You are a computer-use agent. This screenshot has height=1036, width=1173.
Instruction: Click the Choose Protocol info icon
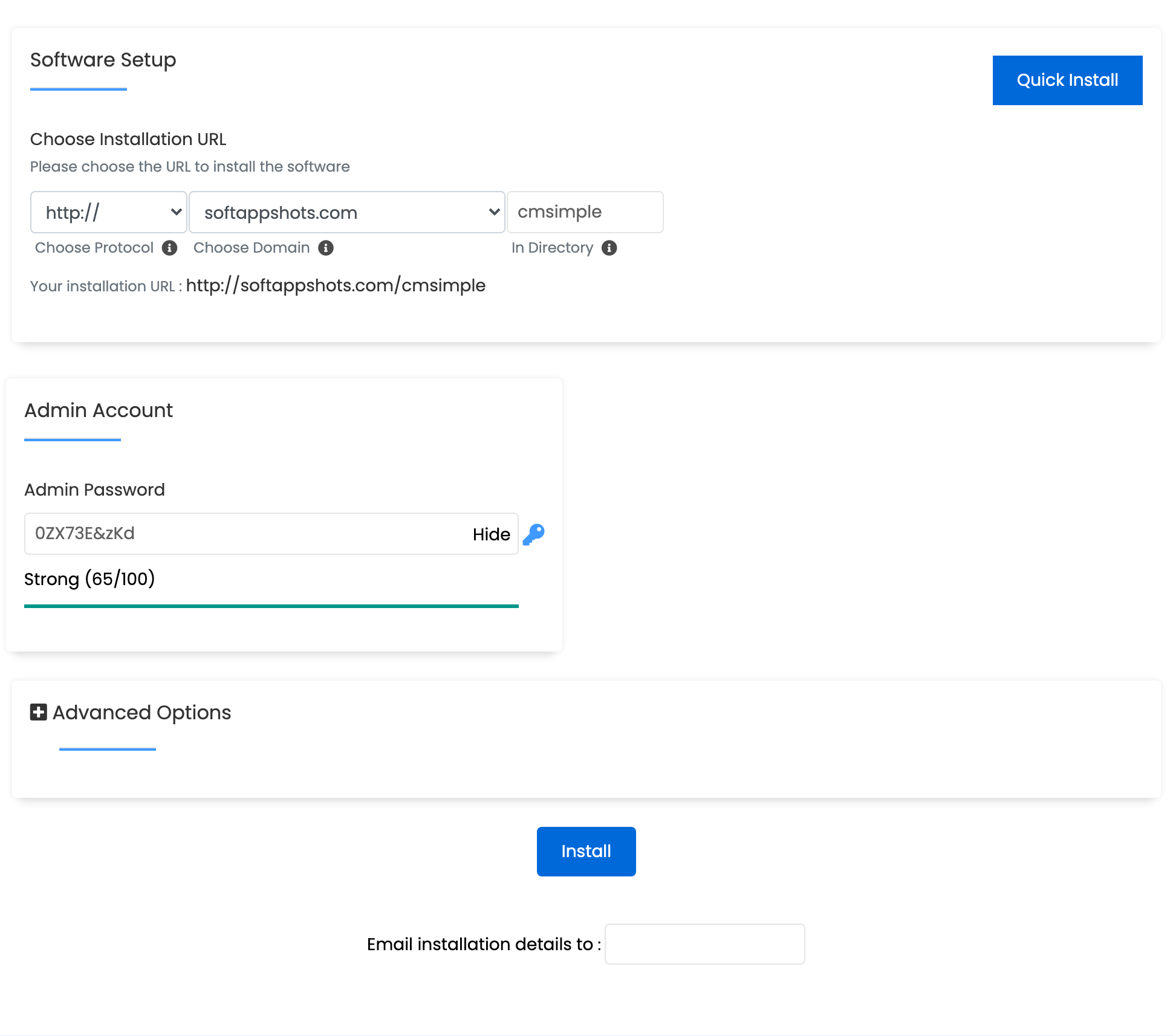(170, 248)
